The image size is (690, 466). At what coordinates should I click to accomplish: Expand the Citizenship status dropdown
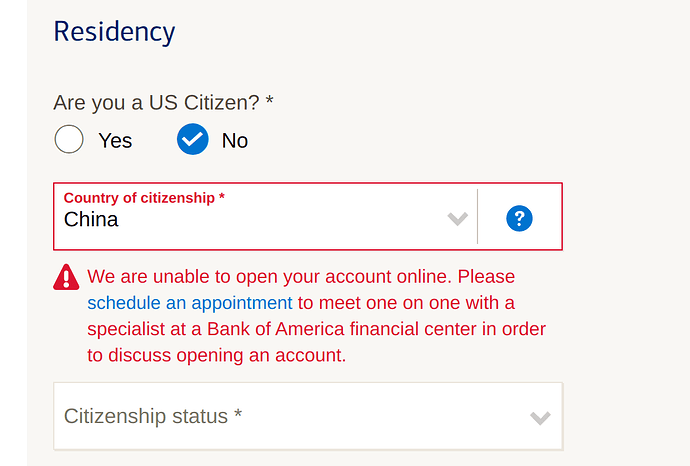point(308,416)
